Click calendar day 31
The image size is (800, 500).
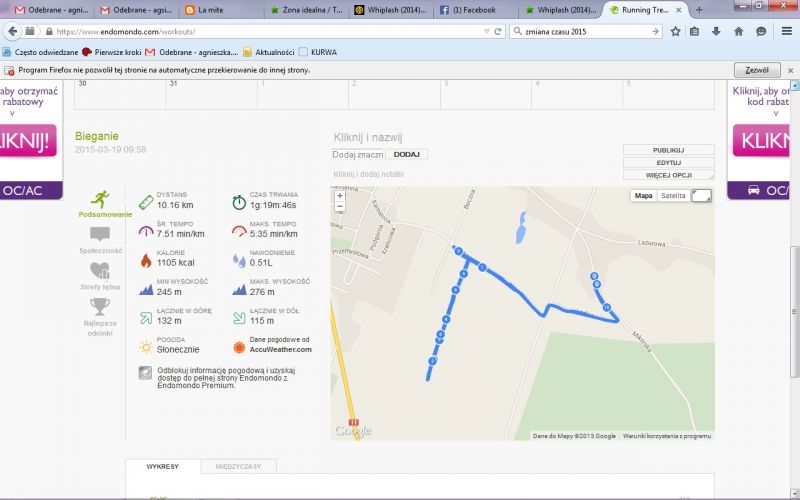(211, 94)
